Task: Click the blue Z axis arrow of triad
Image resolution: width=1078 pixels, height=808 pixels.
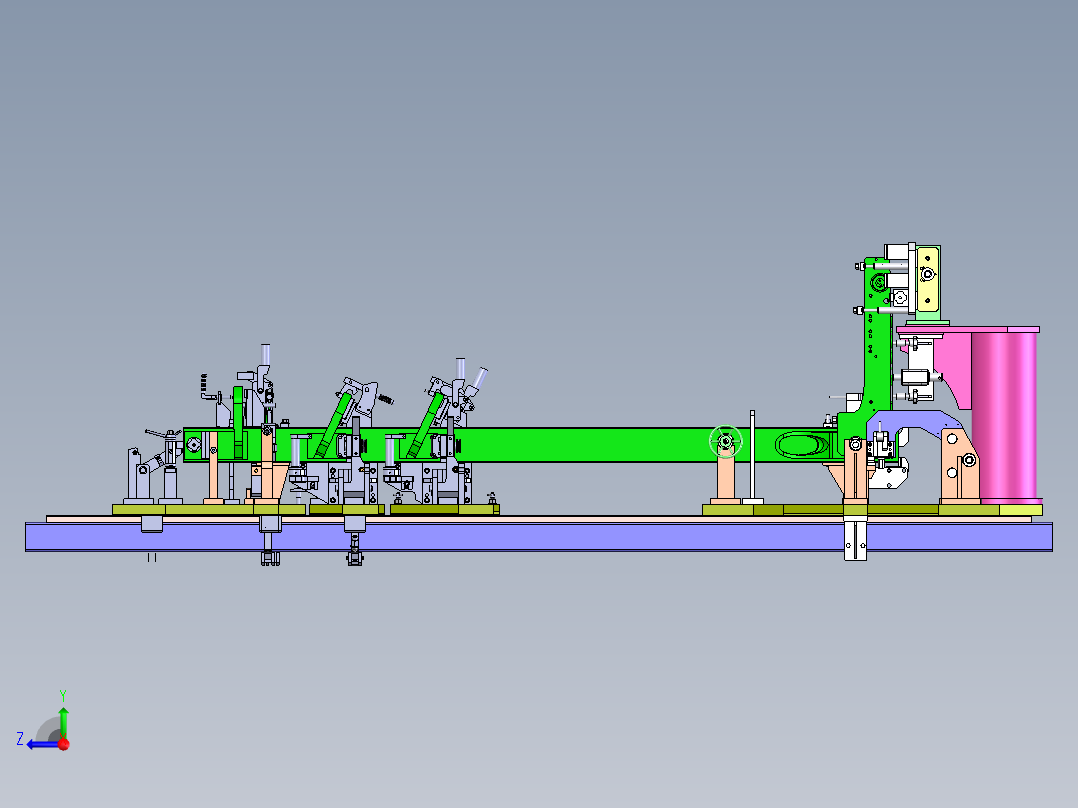Action: click(x=43, y=745)
